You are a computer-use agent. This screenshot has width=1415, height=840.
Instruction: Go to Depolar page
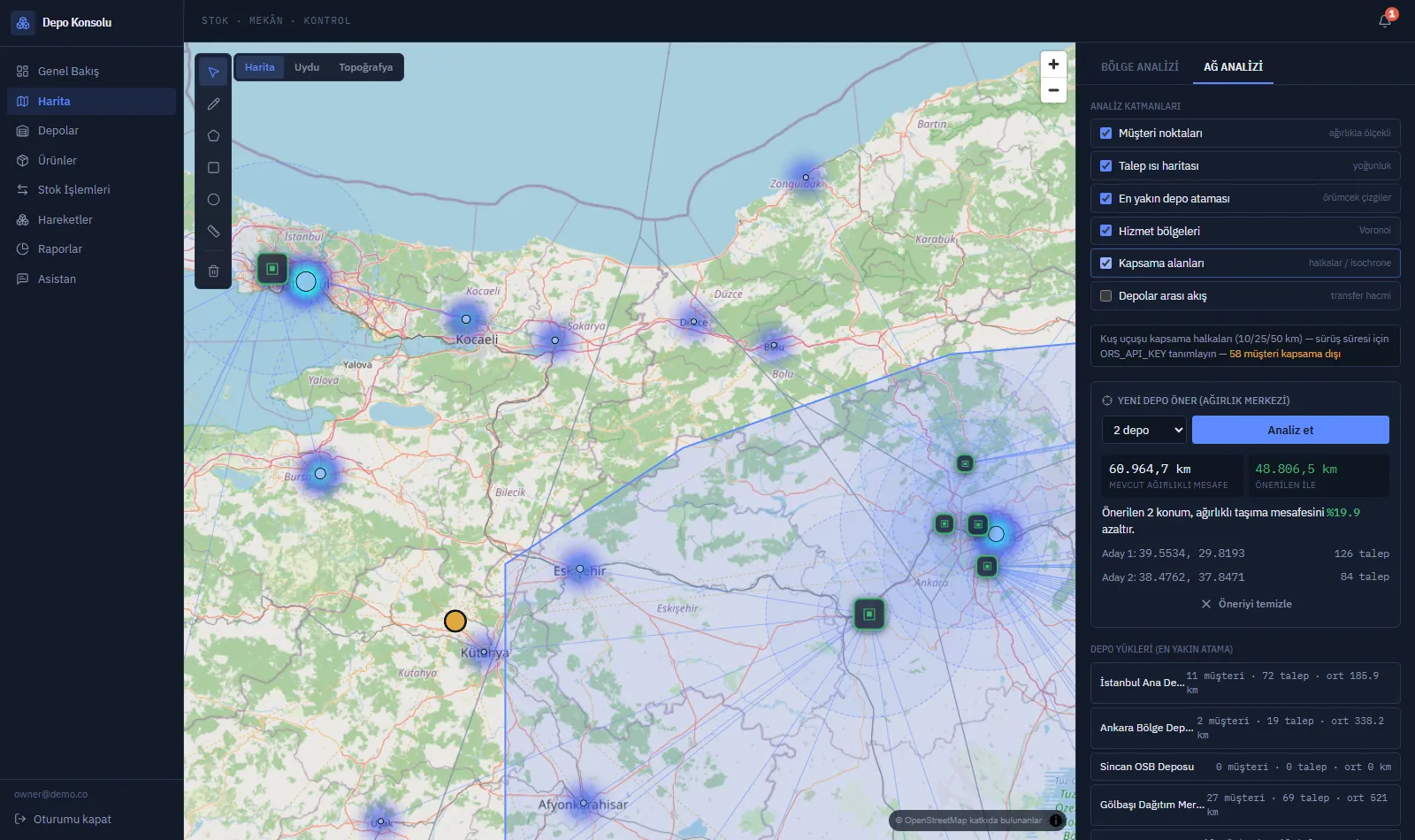tap(91, 131)
